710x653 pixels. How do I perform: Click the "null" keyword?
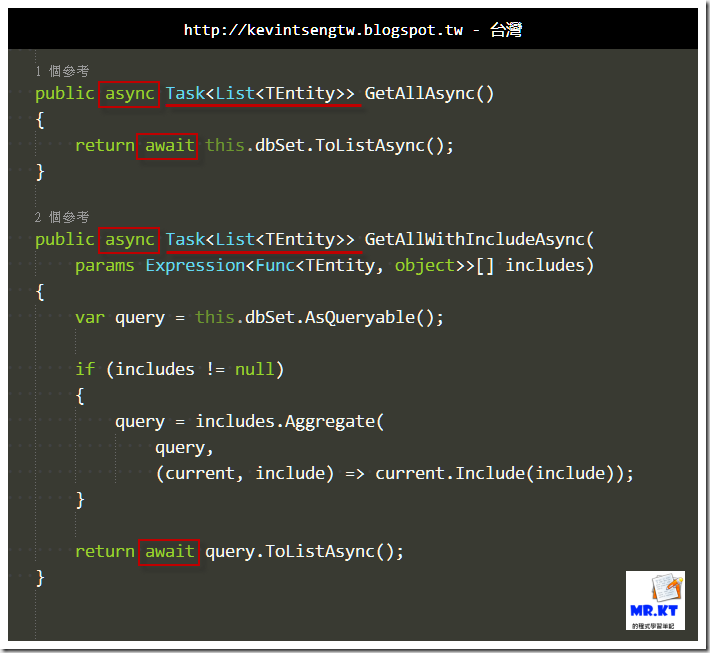254,369
